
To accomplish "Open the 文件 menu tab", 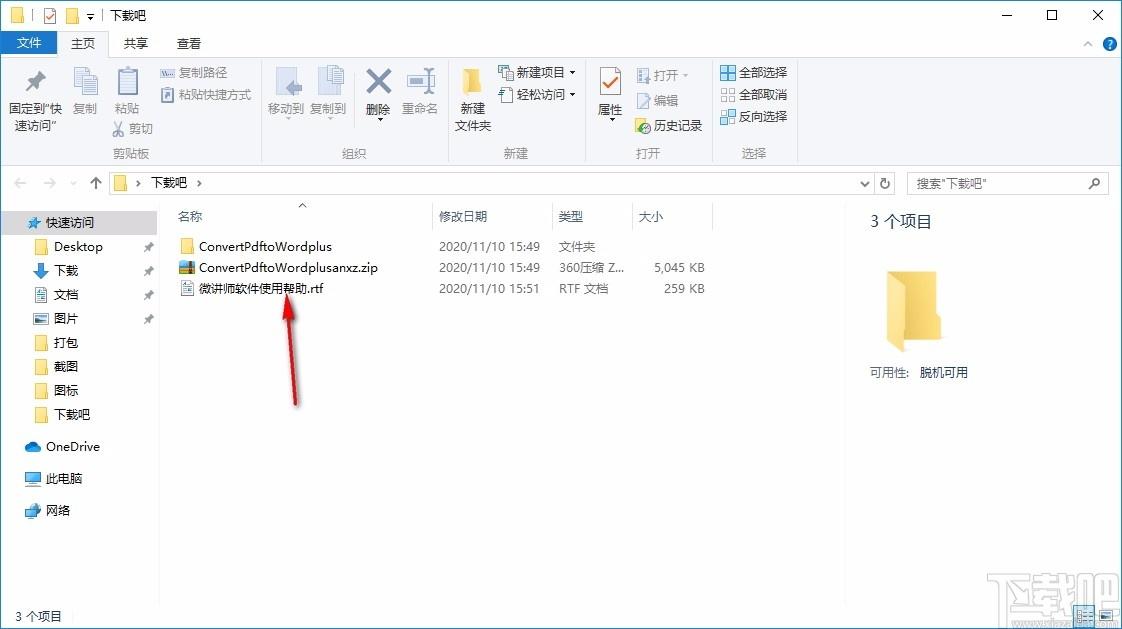I will [x=29, y=44].
